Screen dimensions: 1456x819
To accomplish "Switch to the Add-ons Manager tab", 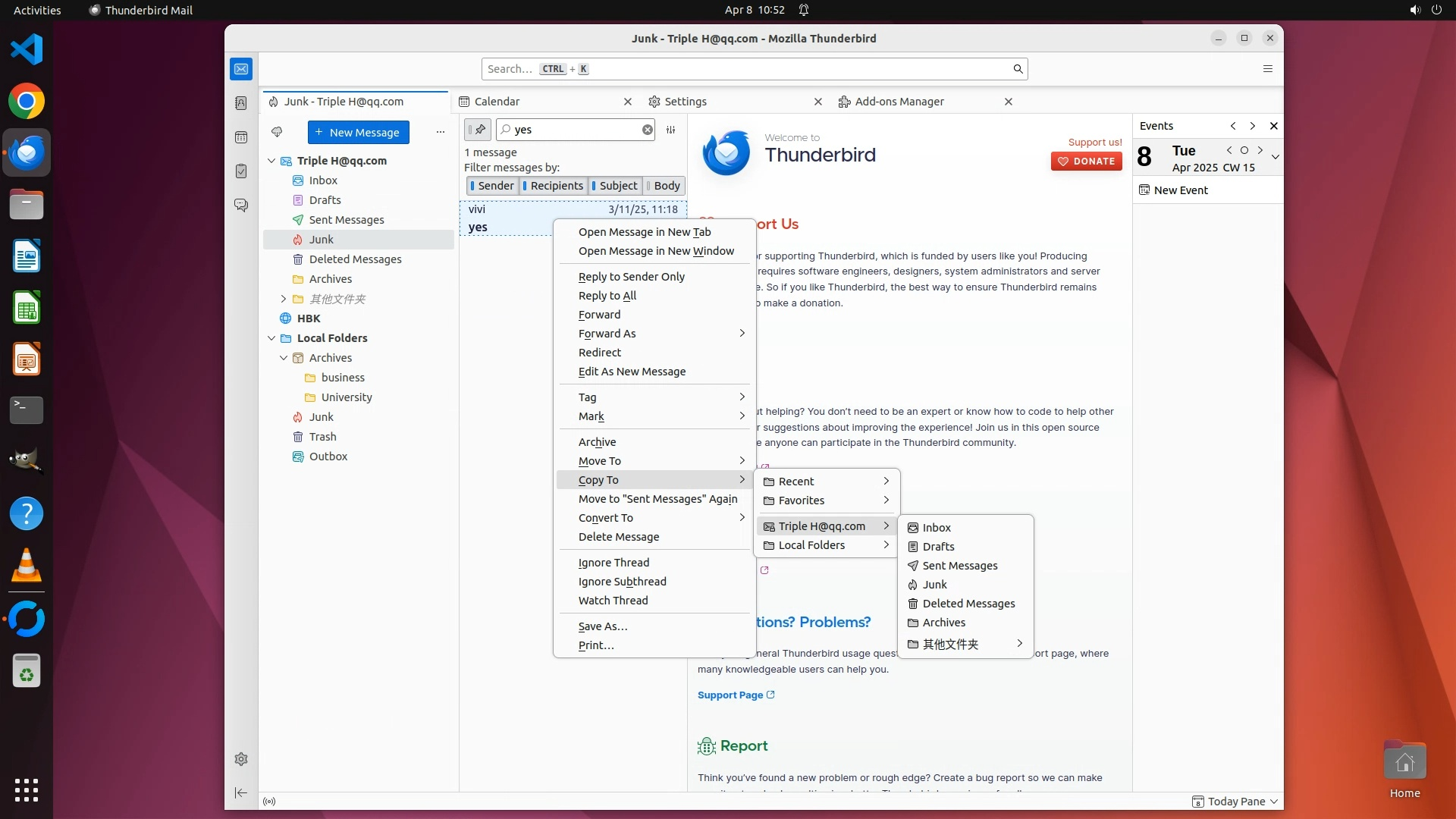I will click(899, 102).
